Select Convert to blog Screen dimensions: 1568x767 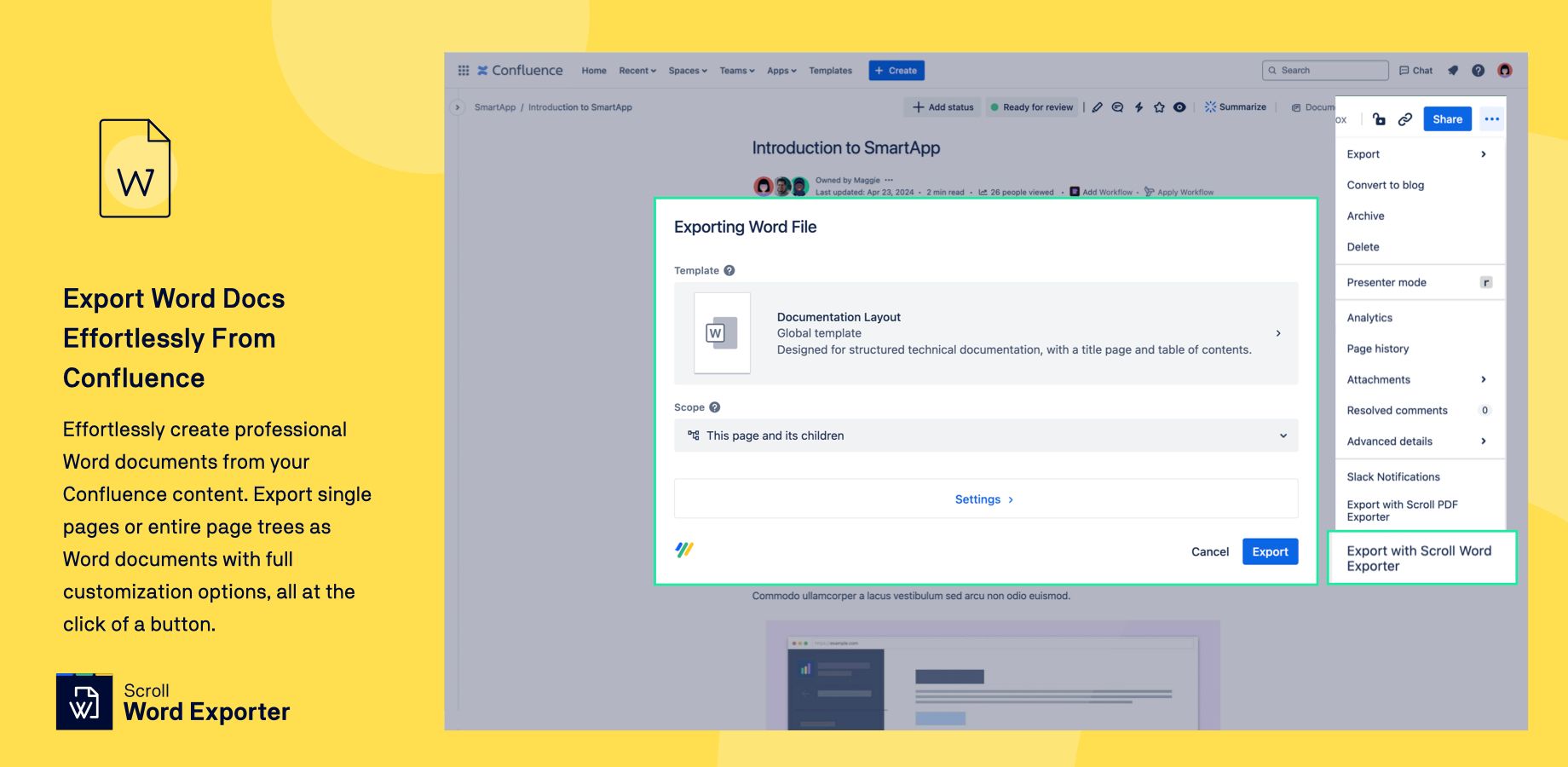(1385, 185)
